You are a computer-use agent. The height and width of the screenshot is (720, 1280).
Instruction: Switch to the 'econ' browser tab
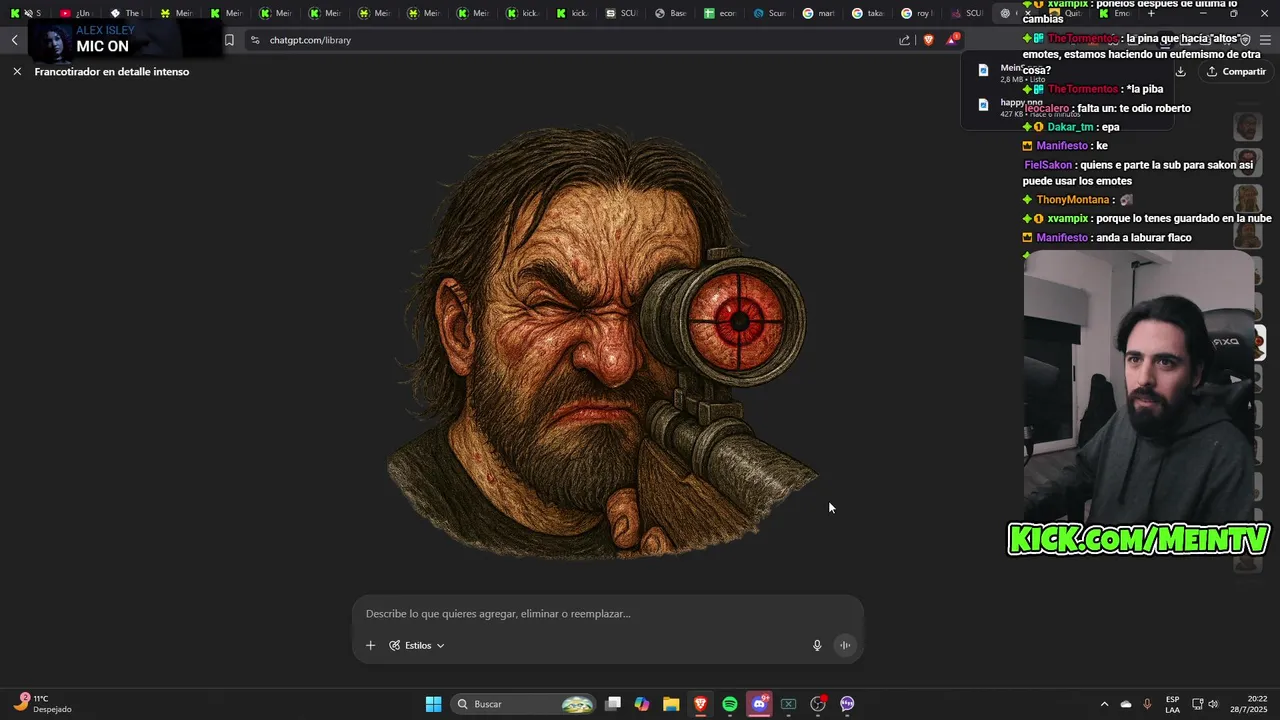pos(722,13)
